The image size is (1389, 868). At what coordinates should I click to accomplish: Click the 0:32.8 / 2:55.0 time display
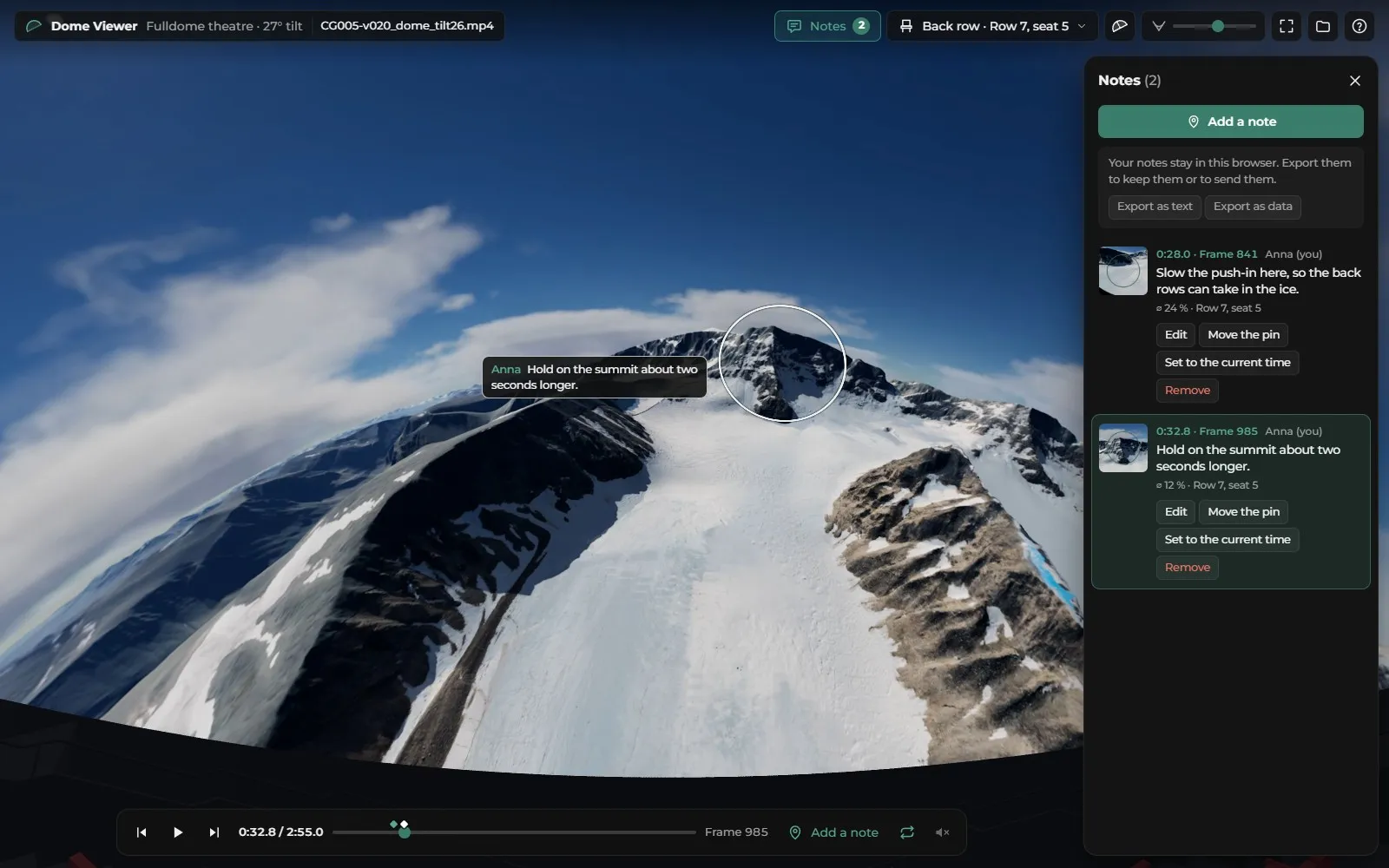[280, 832]
